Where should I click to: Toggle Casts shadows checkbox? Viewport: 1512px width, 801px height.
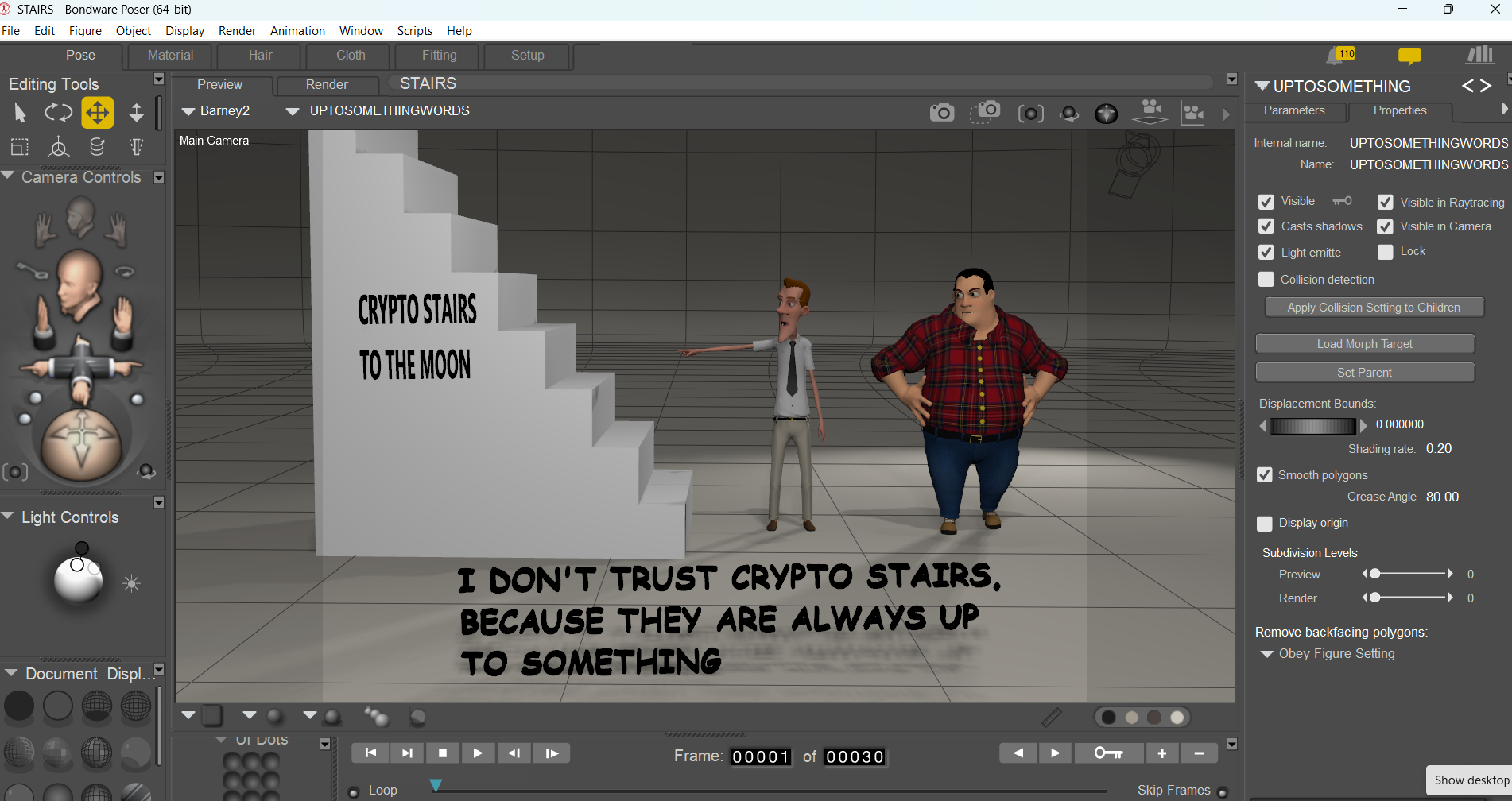[1266, 226]
